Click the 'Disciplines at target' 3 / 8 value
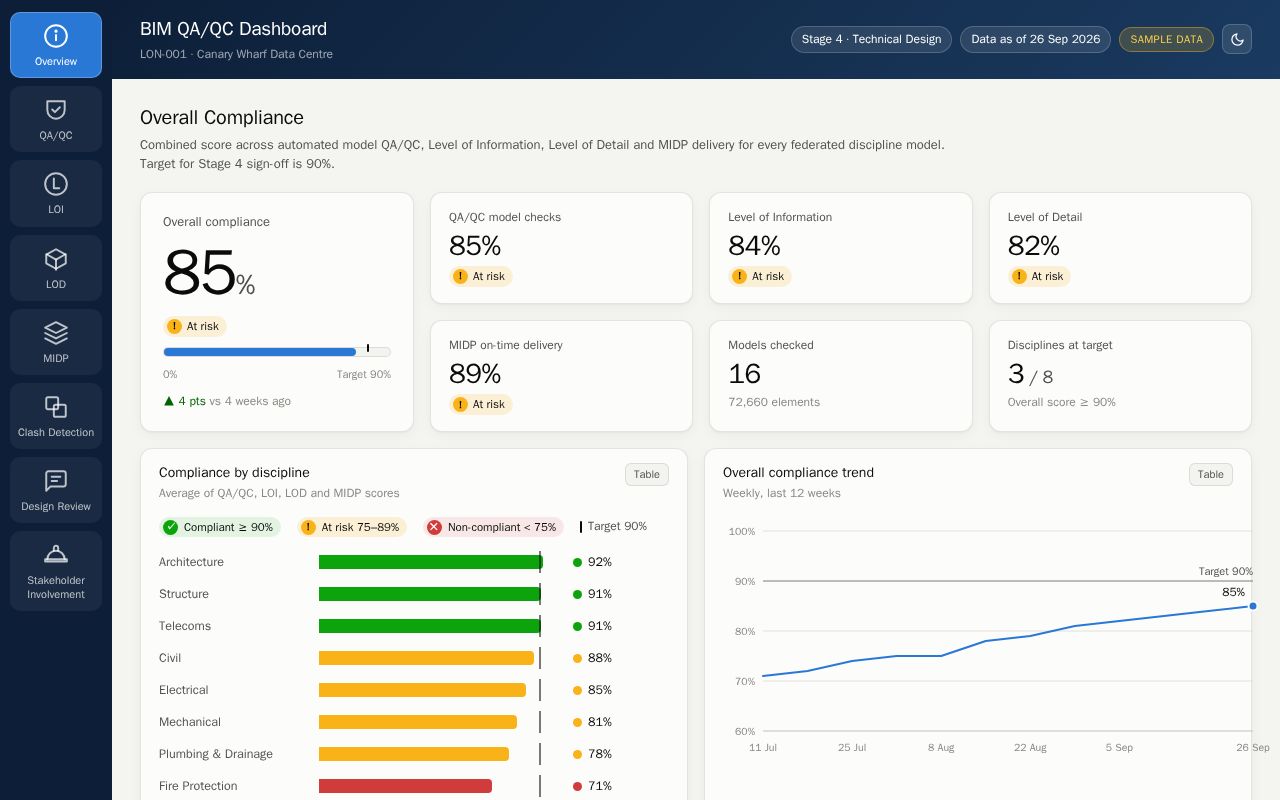The image size is (1280, 800). click(x=1030, y=374)
